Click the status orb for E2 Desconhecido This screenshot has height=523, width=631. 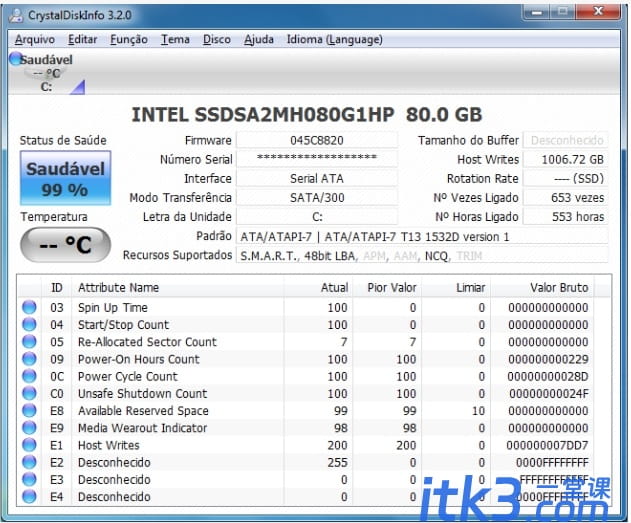coord(29,462)
